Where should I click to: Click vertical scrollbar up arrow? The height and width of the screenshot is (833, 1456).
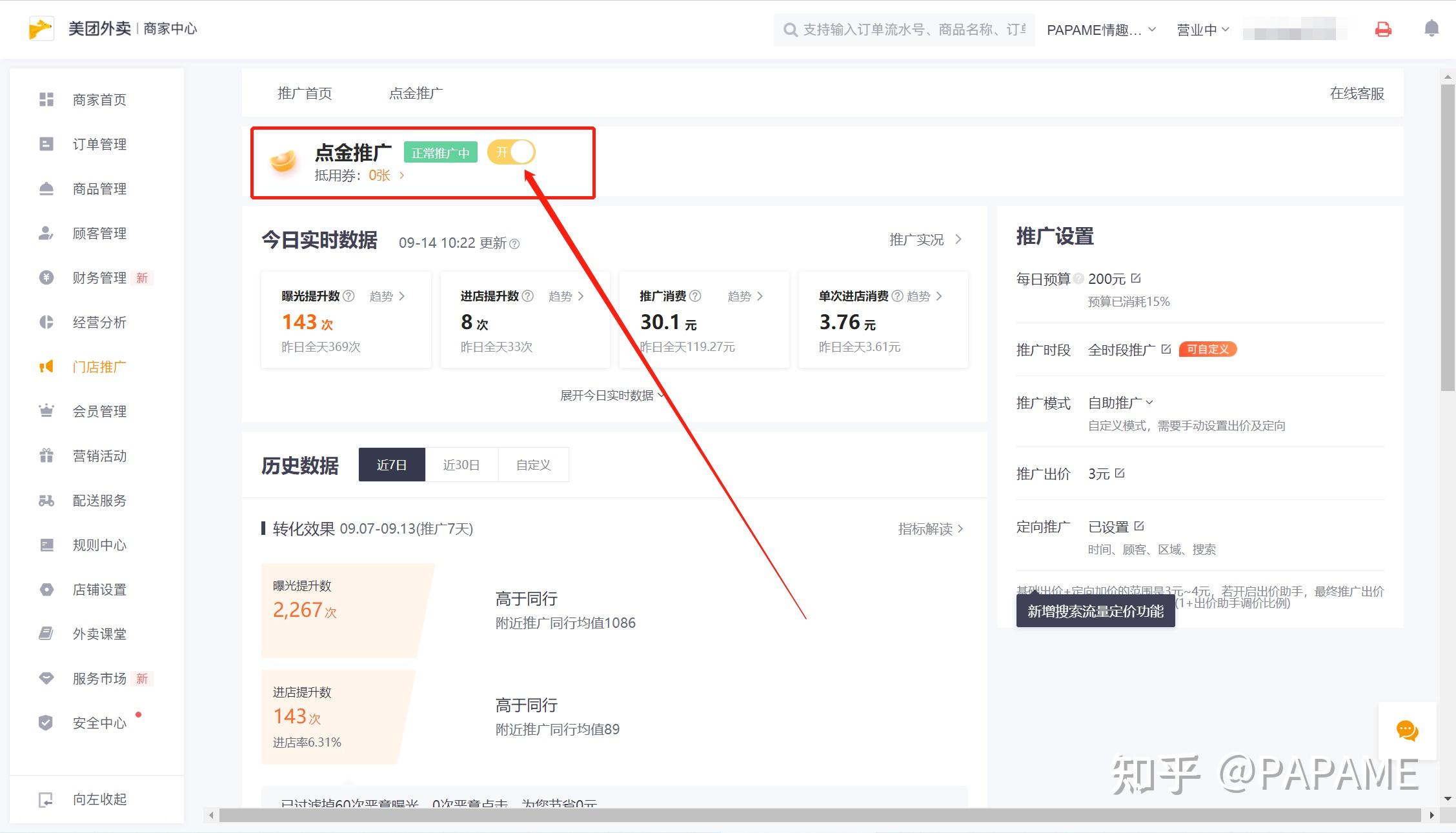pos(1448,77)
